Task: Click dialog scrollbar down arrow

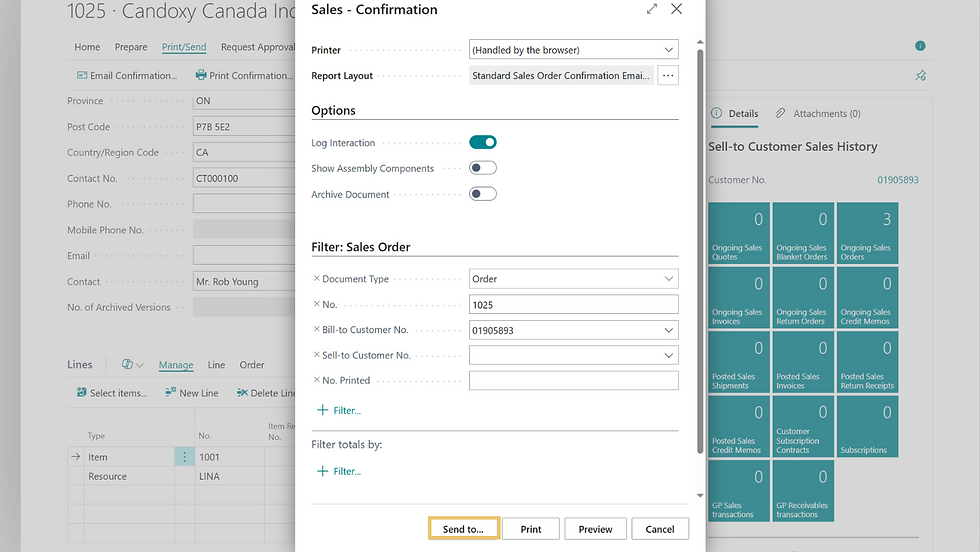Action: [x=700, y=495]
